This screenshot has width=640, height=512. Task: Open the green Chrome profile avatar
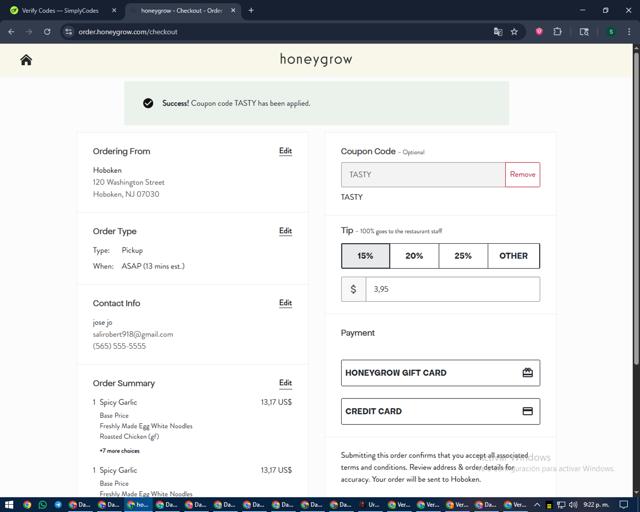point(611,32)
